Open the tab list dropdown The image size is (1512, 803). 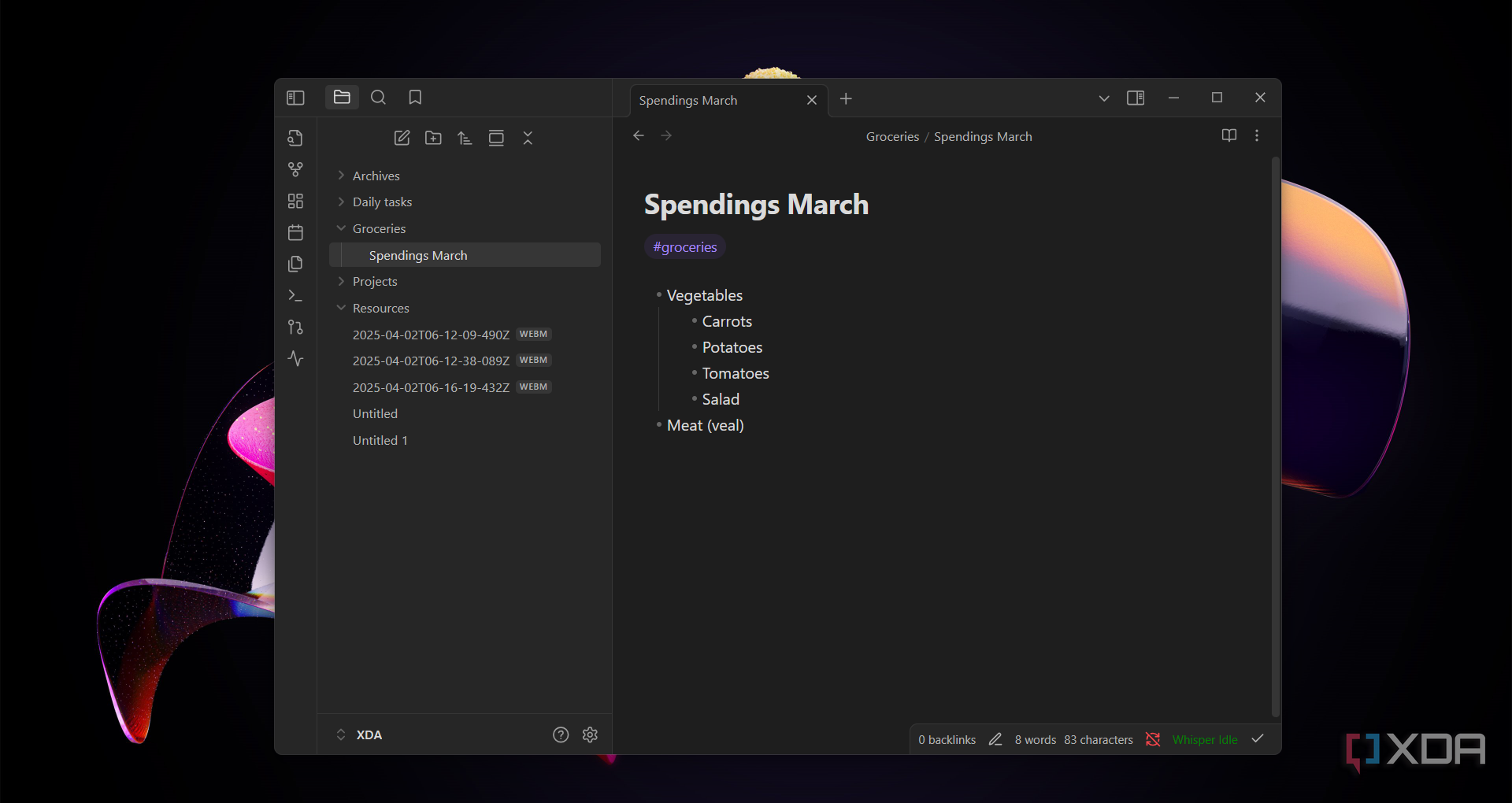1104,98
